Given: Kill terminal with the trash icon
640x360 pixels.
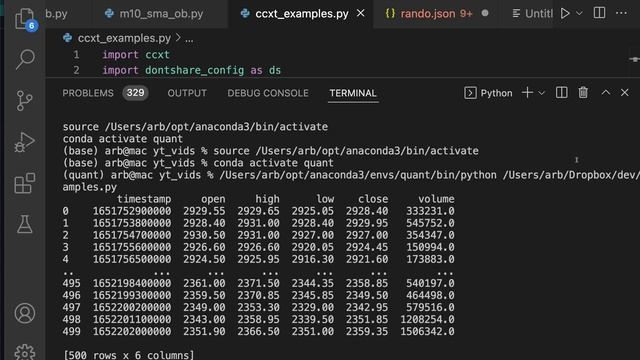Looking at the screenshot, I should [x=583, y=93].
